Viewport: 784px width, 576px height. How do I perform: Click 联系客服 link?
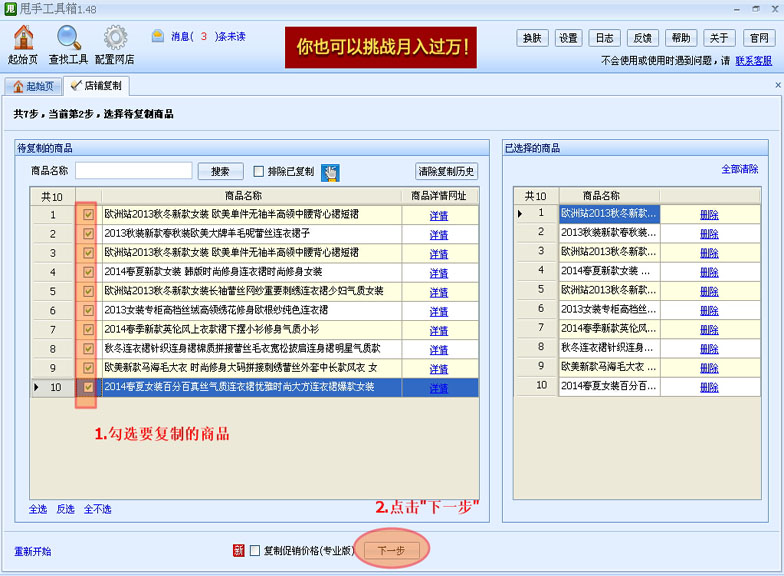pos(754,60)
